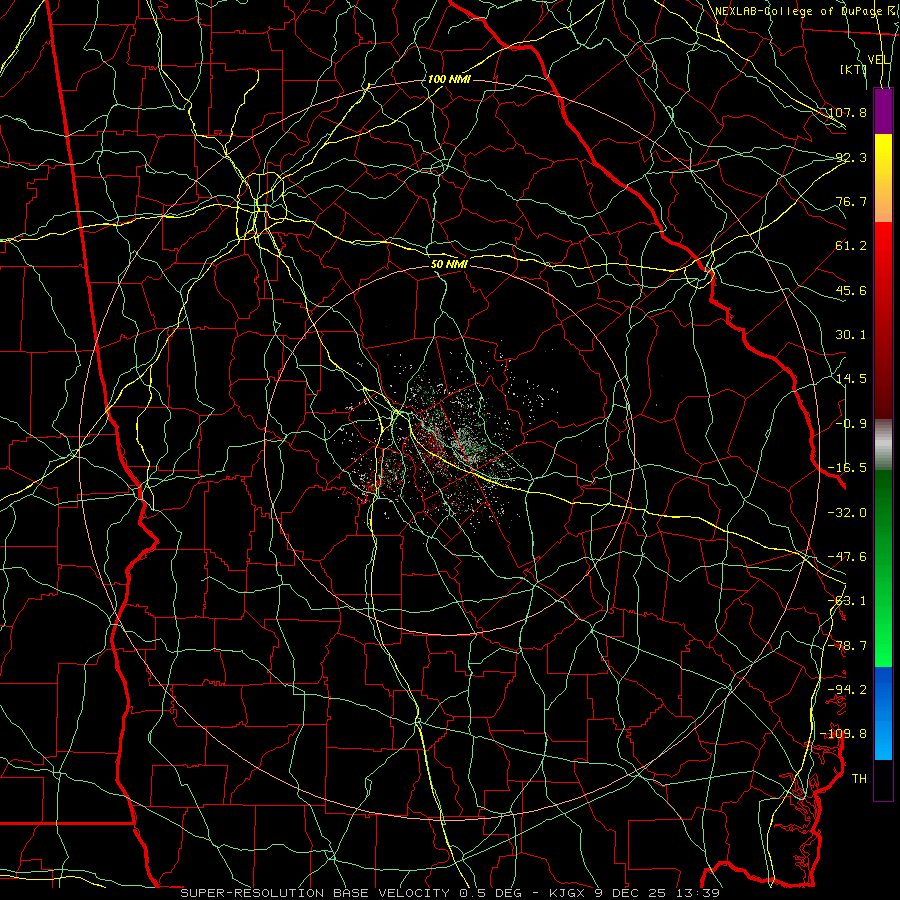
Task: Click the -94.2 velocity scale value
Action: click(847, 690)
